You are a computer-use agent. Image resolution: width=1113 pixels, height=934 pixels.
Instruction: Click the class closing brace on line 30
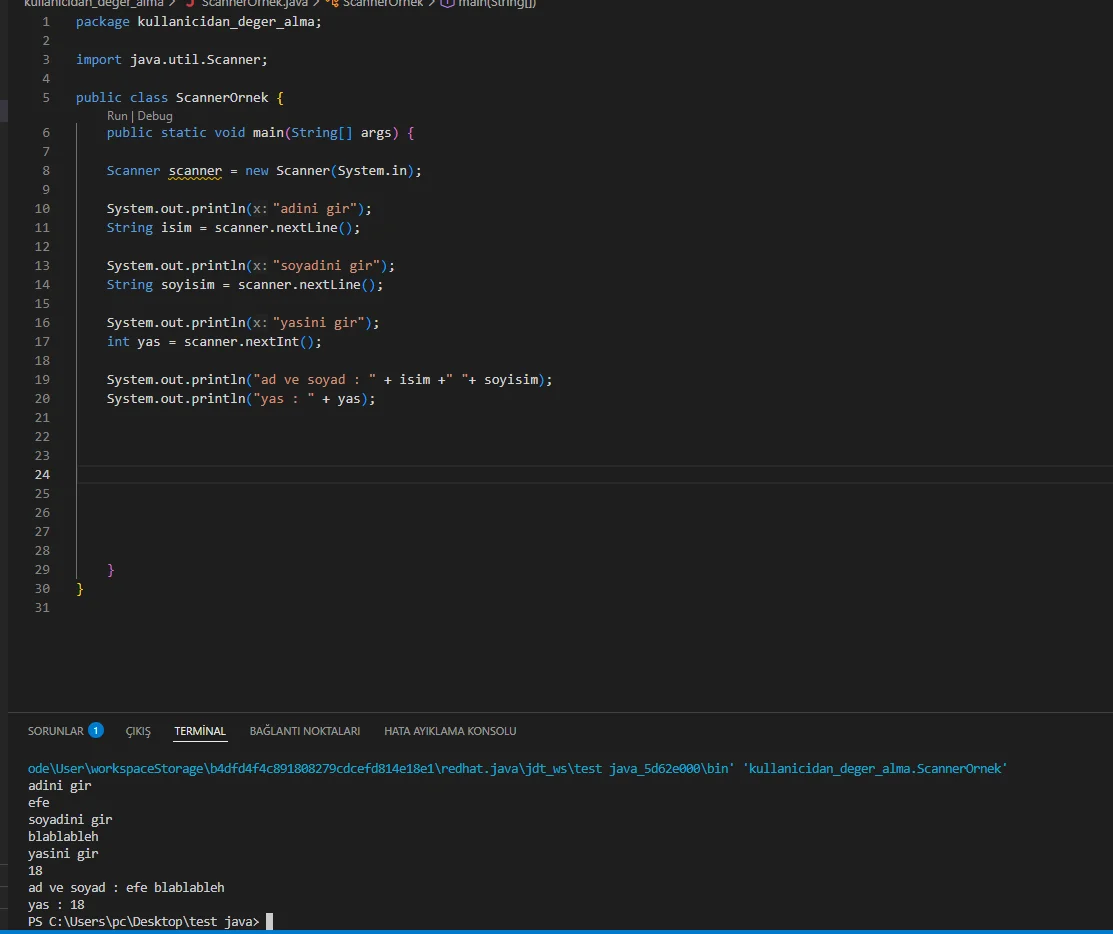[80, 589]
